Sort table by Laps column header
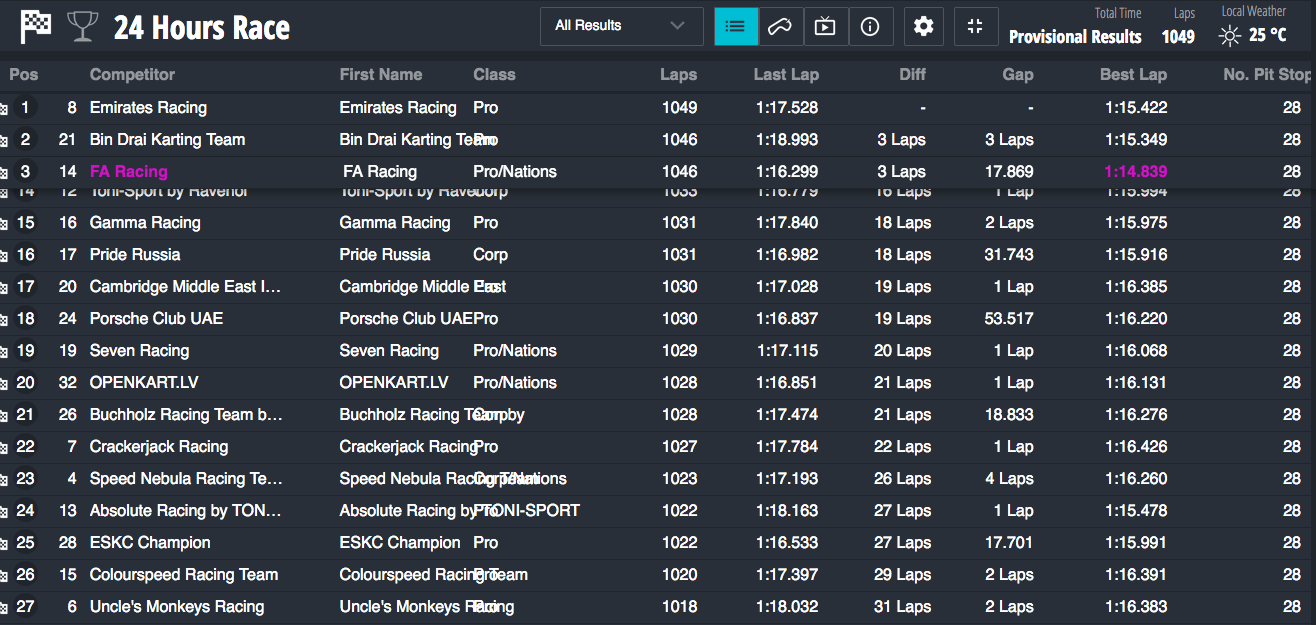This screenshot has height=625, width=1316. pyautogui.click(x=678, y=75)
